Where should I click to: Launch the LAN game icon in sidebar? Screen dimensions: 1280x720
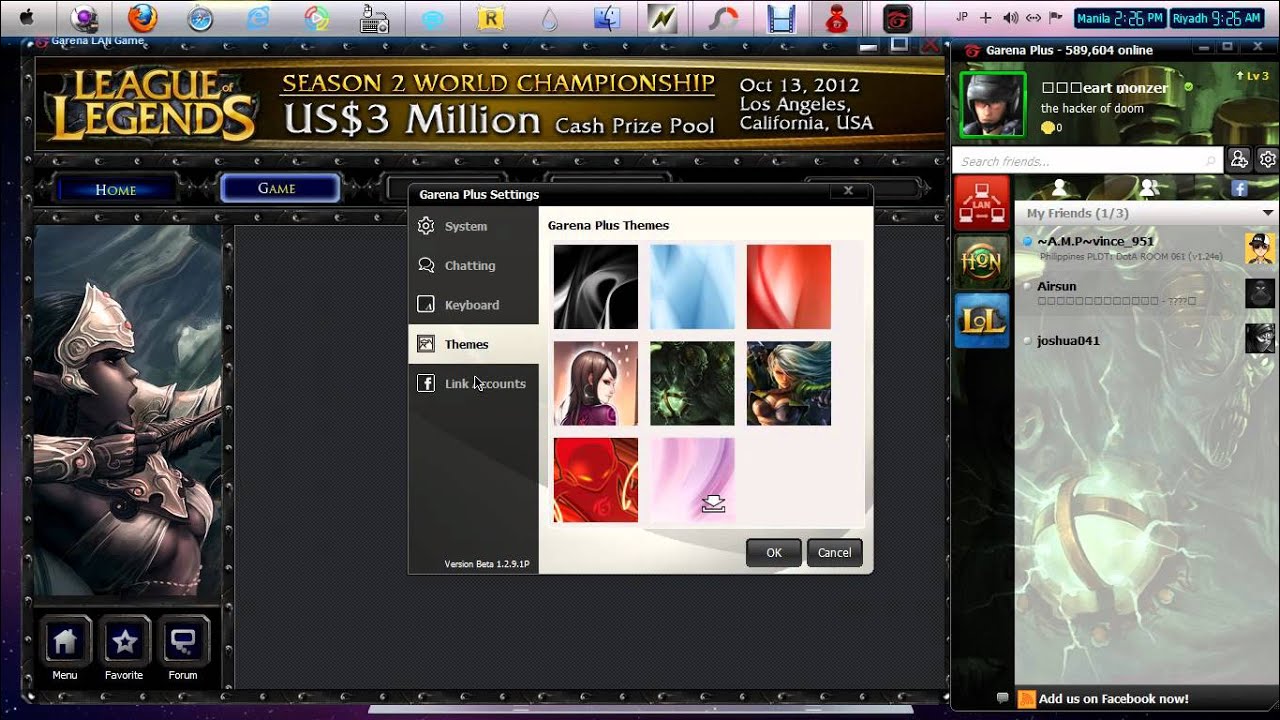click(x=982, y=203)
